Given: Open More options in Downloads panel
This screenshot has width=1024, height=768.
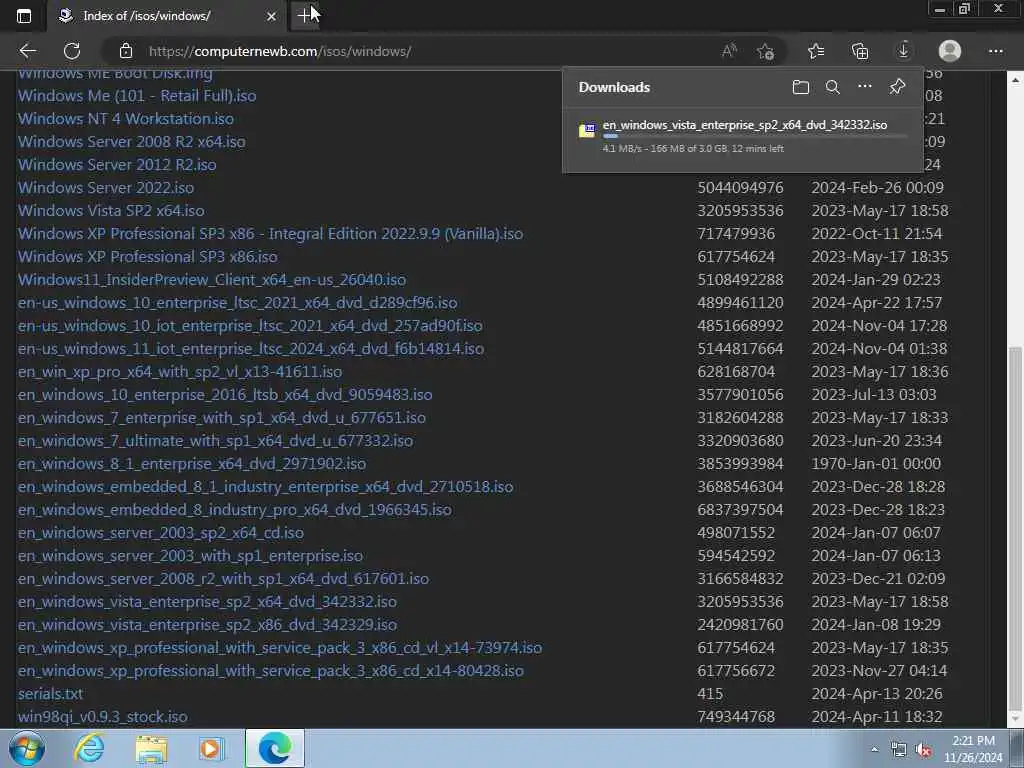Looking at the screenshot, I should tap(865, 86).
